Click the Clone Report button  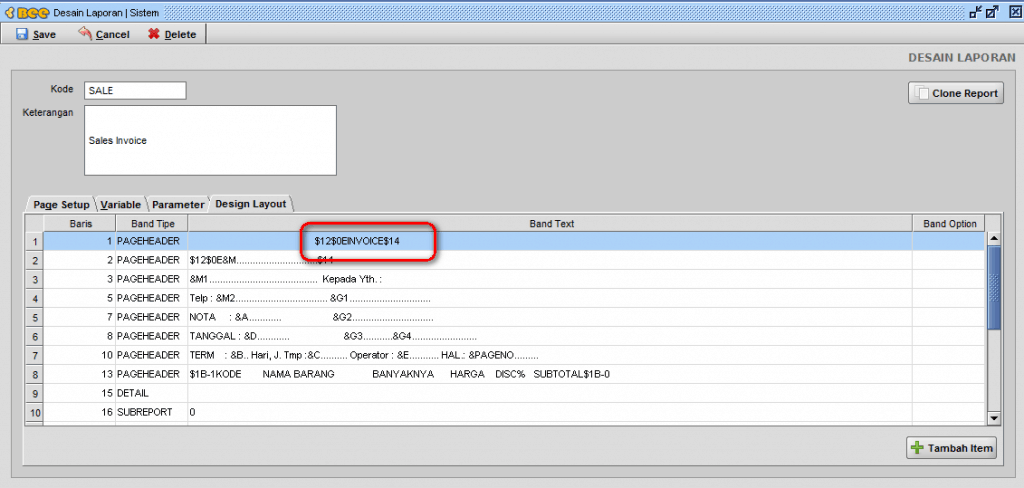pyautogui.click(x=955, y=93)
